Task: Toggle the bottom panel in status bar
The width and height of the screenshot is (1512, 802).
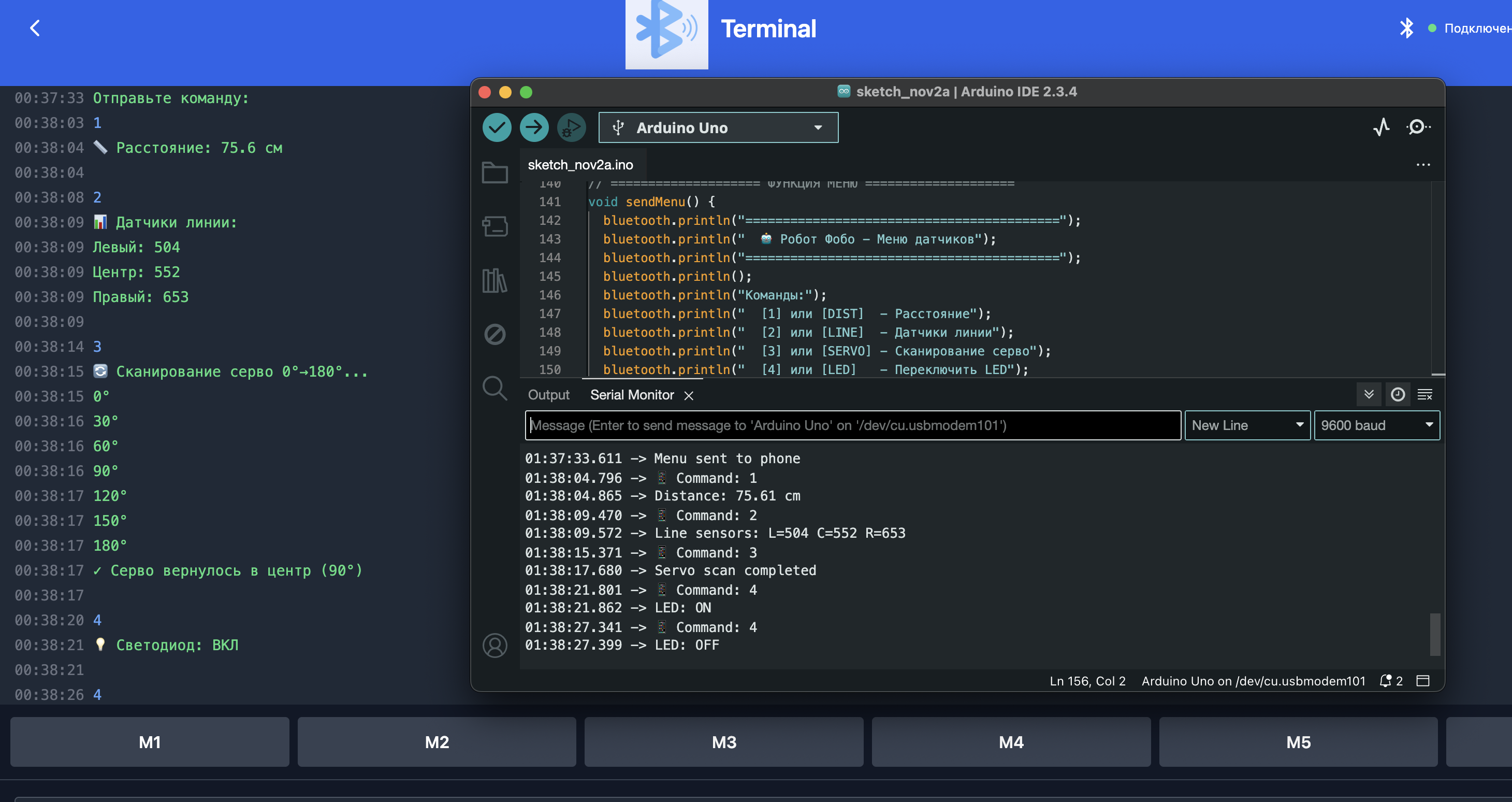Action: [1422, 681]
